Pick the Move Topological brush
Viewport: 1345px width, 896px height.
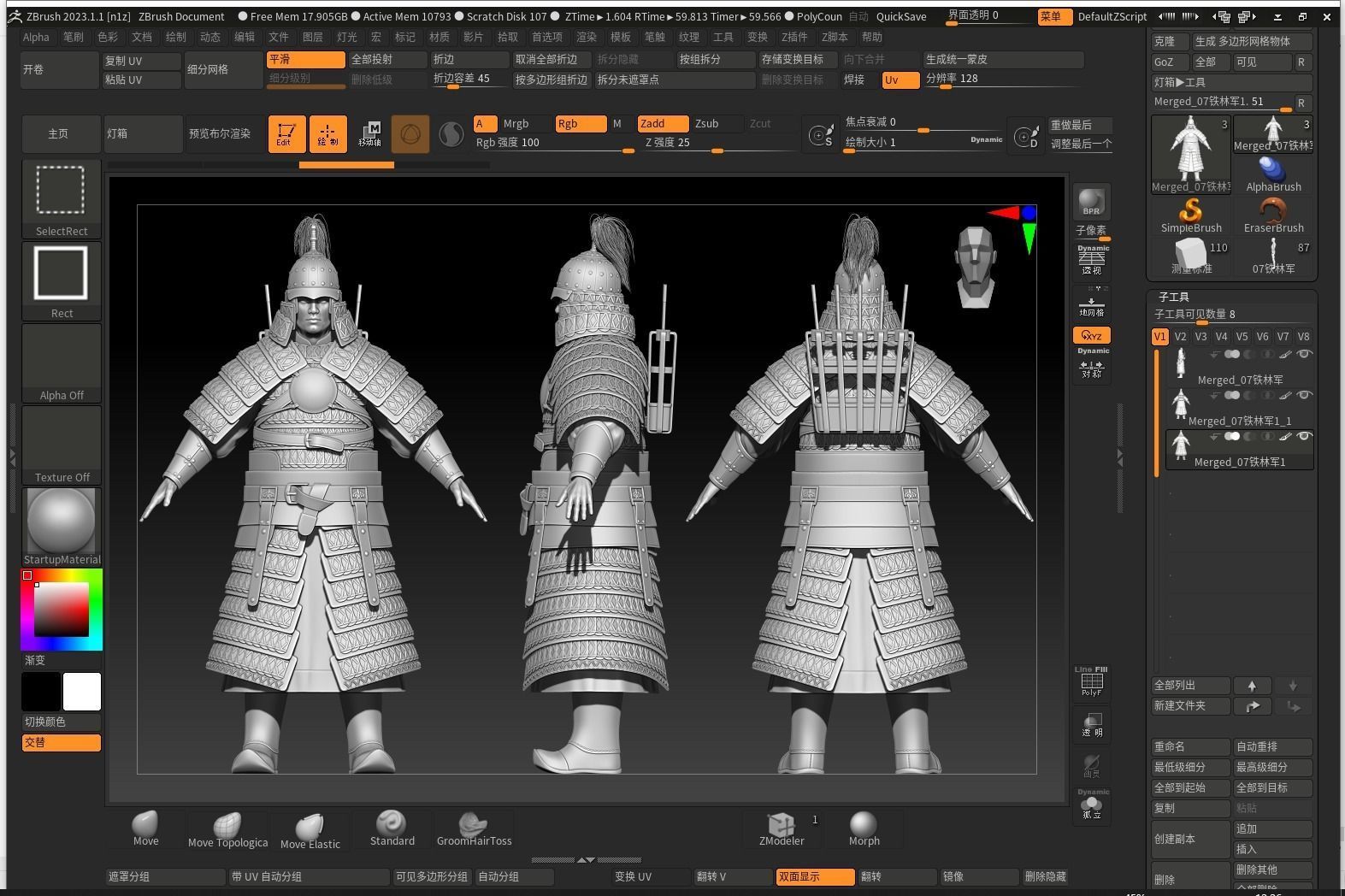click(227, 830)
